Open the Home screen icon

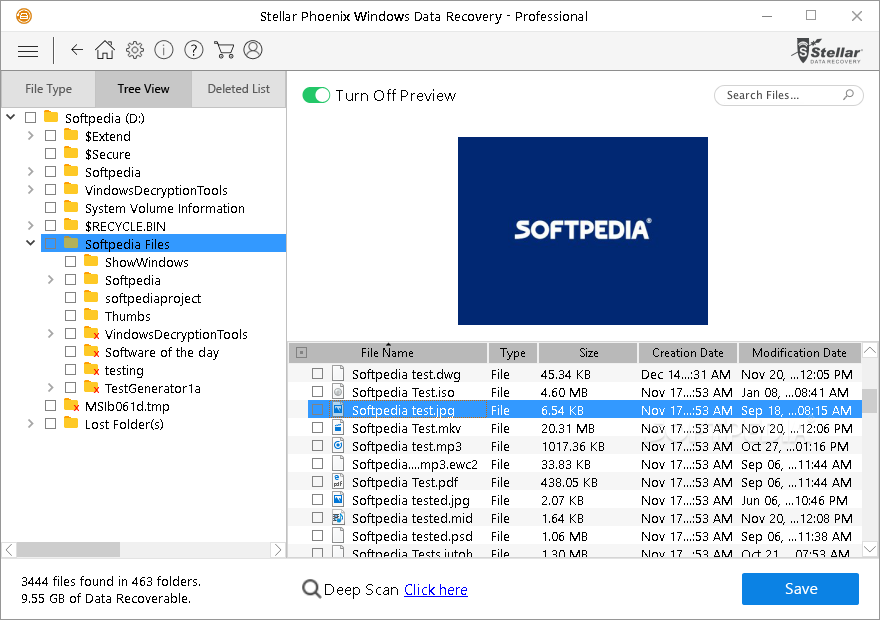(x=105, y=50)
